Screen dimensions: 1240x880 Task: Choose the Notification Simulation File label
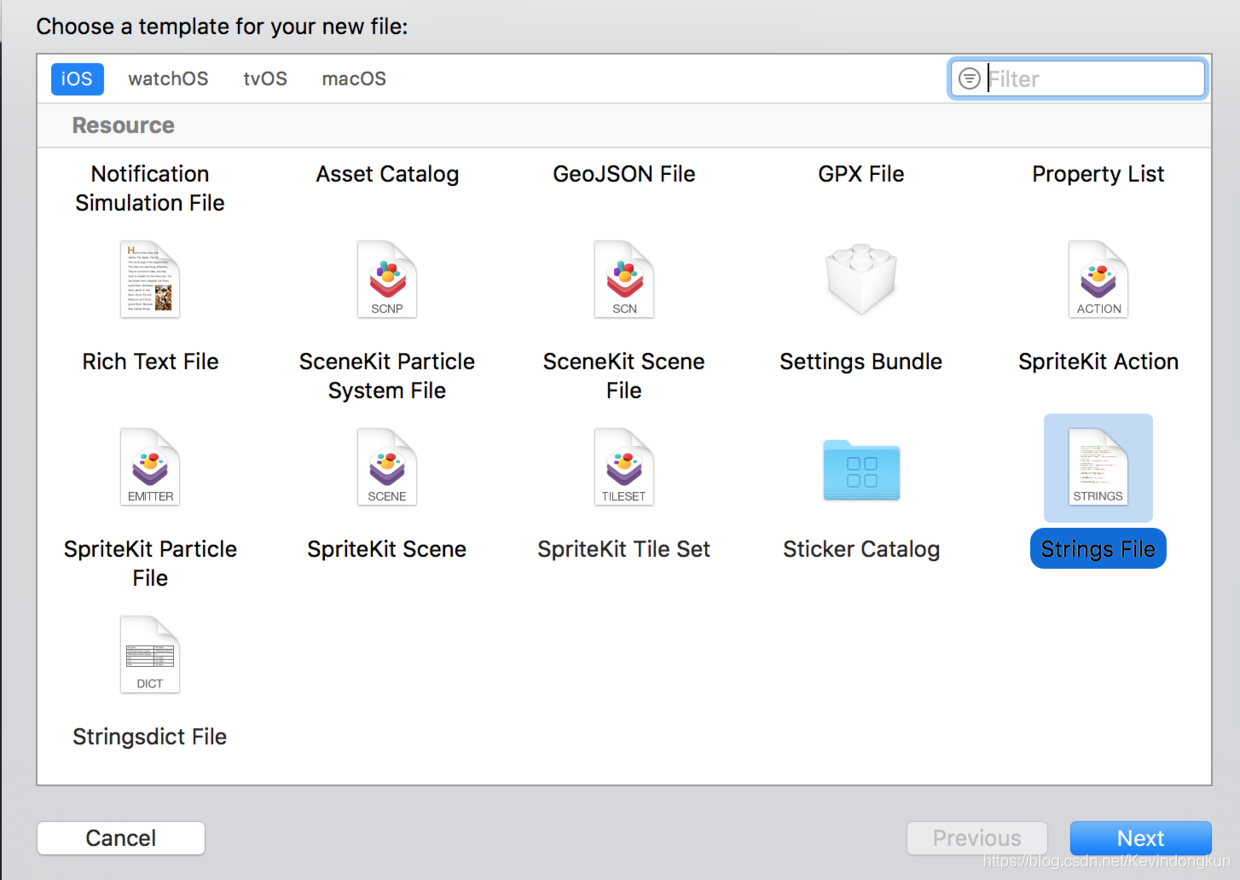pos(150,188)
